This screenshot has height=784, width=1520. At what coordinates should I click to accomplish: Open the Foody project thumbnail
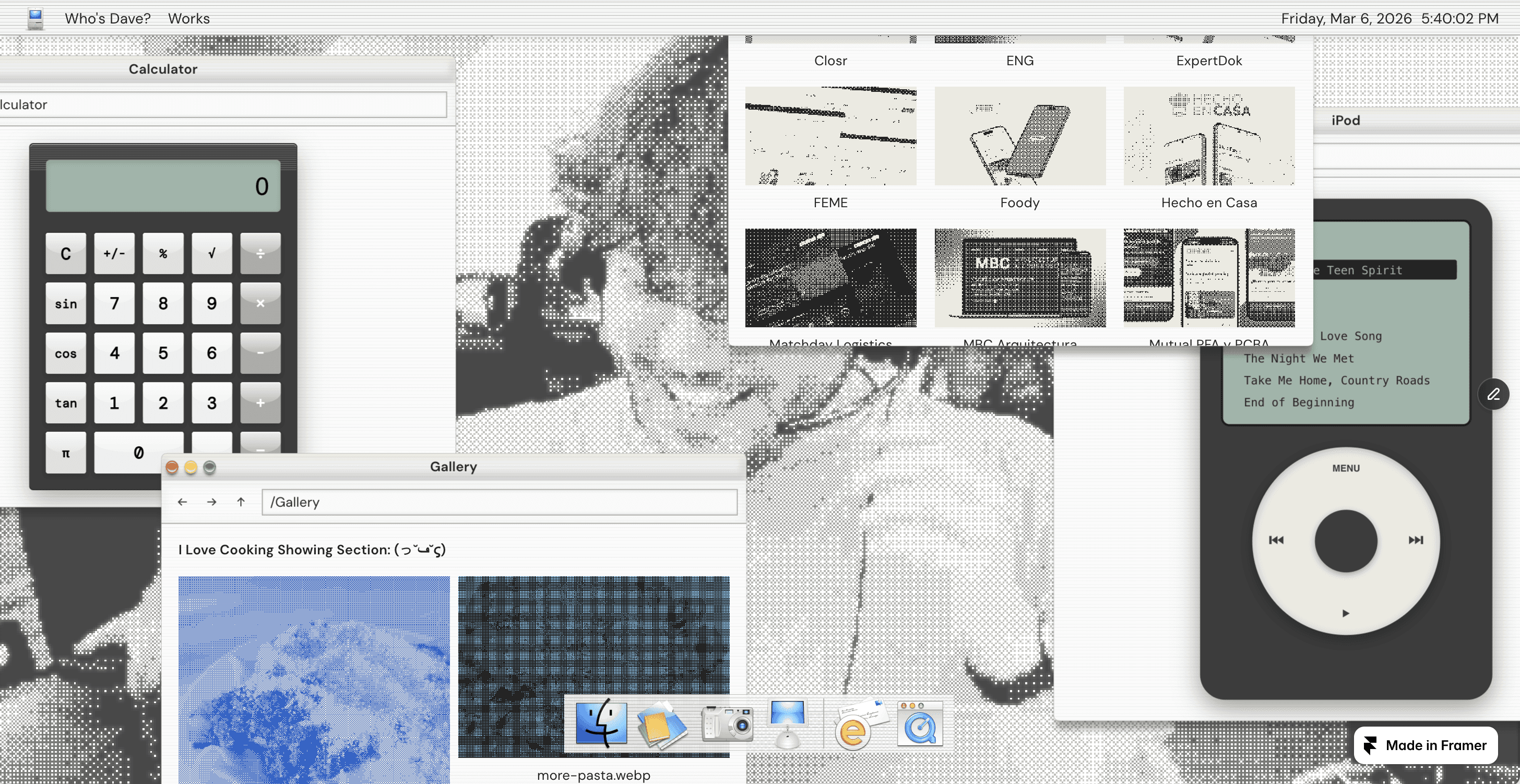(x=1019, y=136)
